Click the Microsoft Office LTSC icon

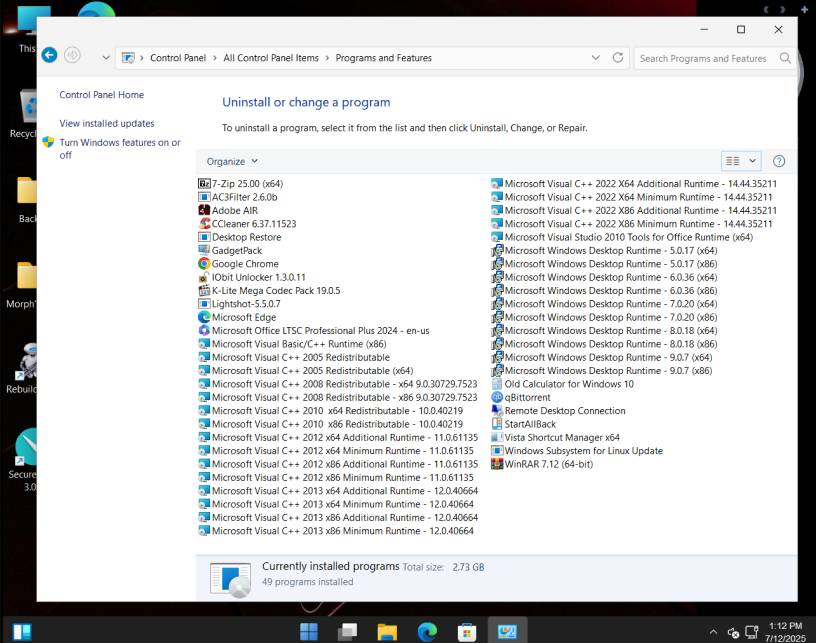(x=204, y=330)
